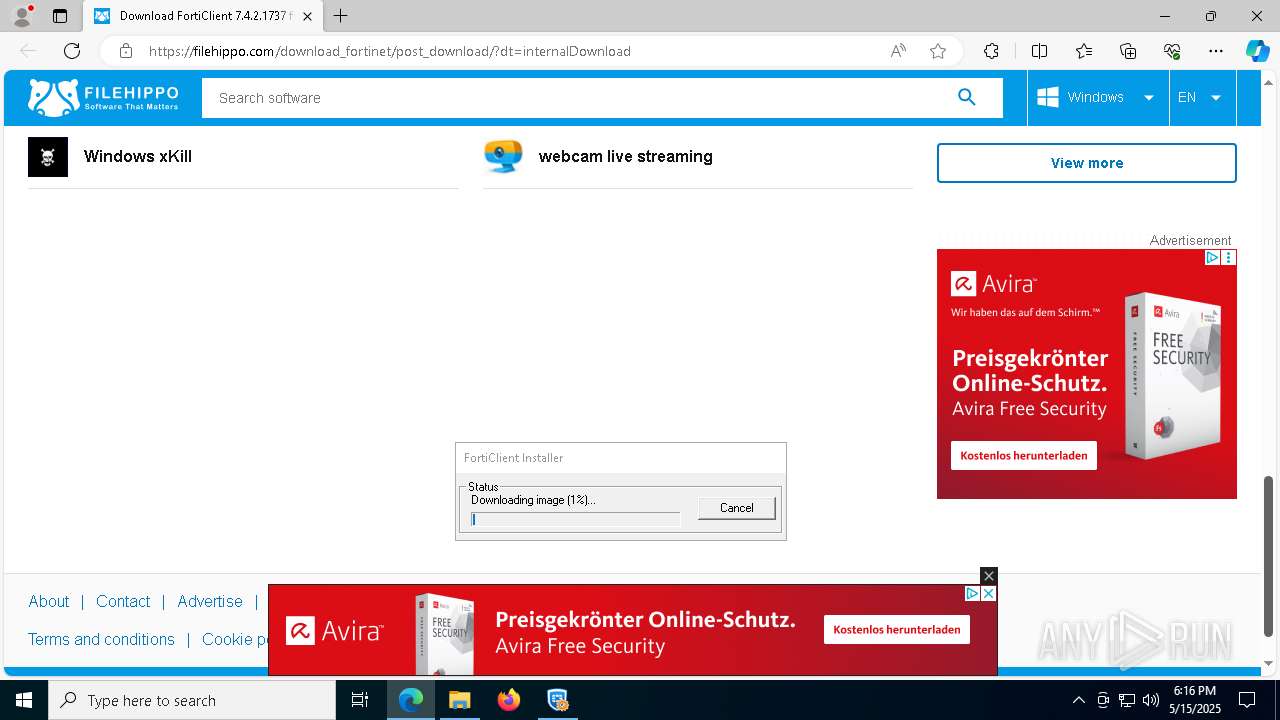This screenshot has height=720, width=1280.
Task: Open the tab actions menu icon
Action: coord(60,16)
